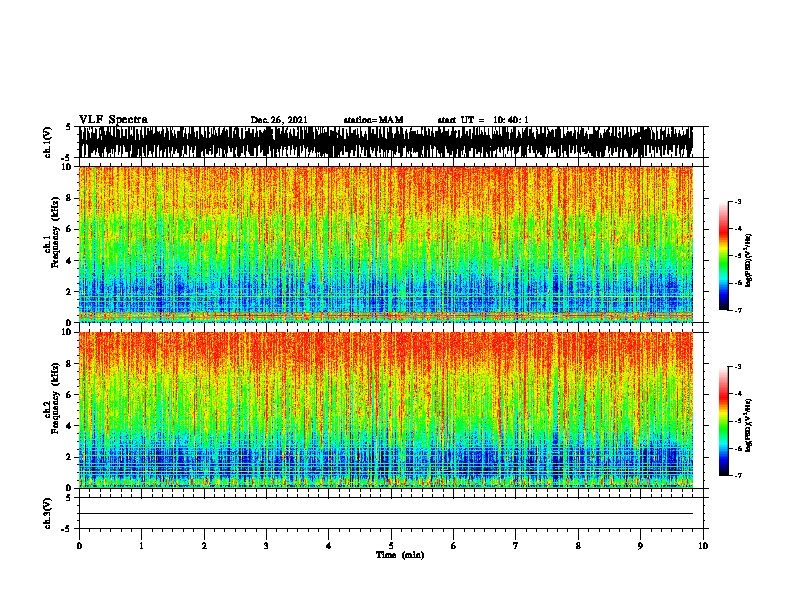Click the time axis tick label '0'
The height and width of the screenshot is (612, 792).
click(79, 546)
